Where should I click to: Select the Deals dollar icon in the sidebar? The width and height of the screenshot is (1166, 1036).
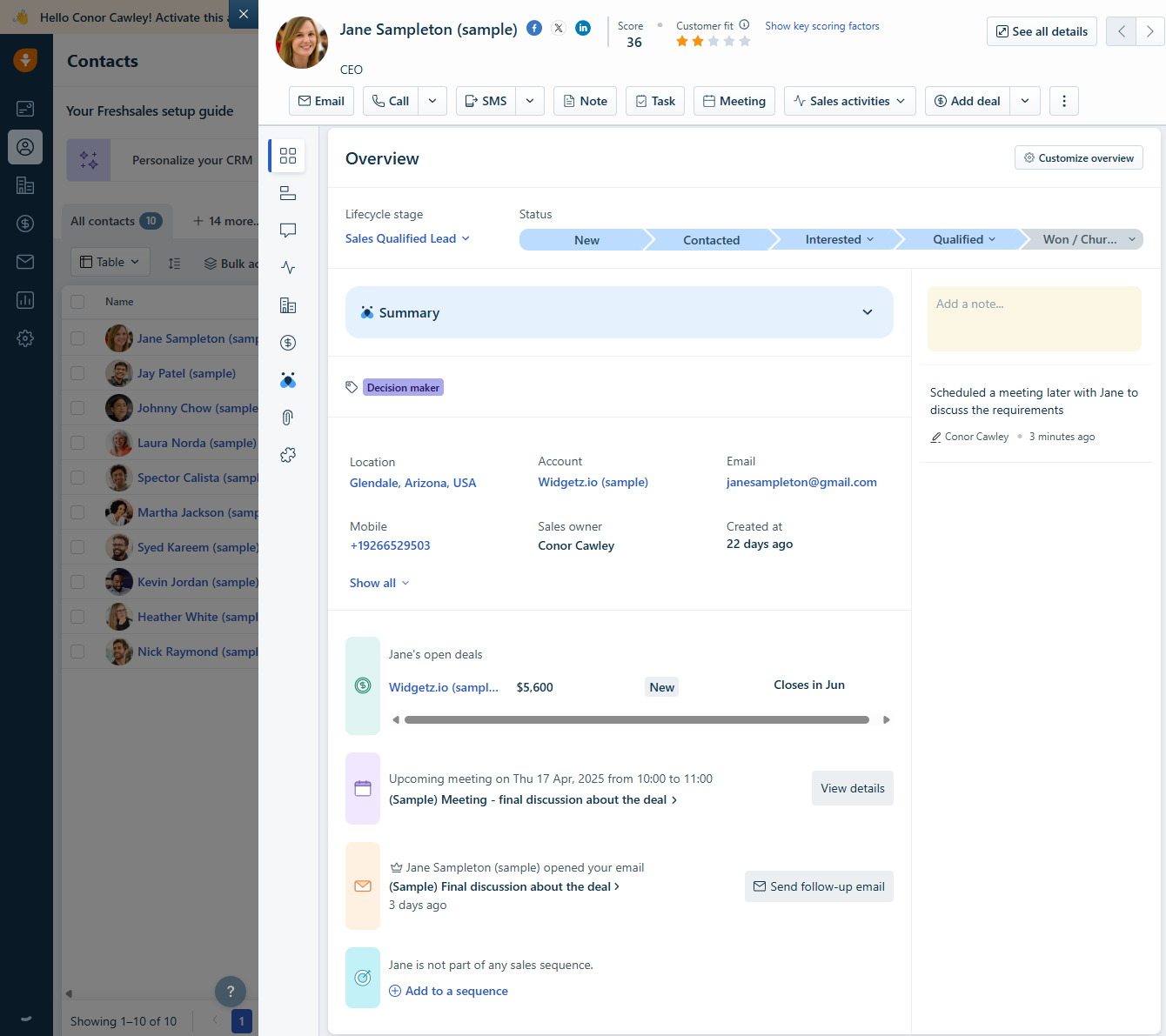coord(24,224)
